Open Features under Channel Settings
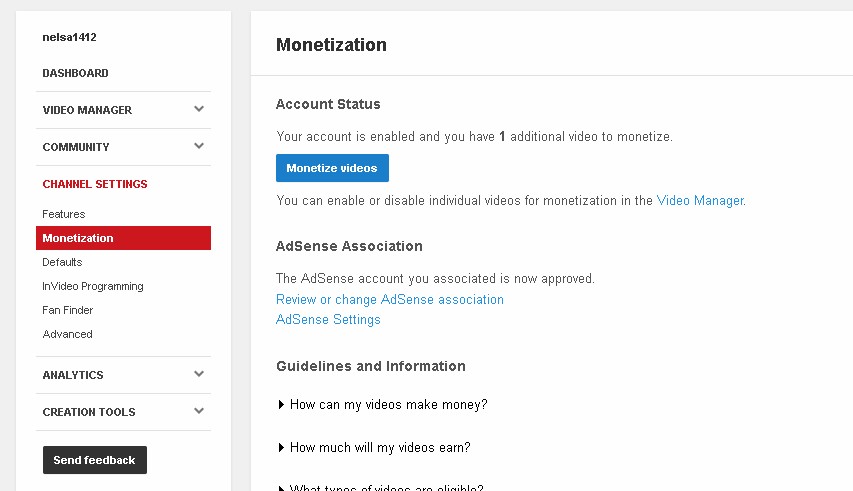This screenshot has height=491, width=853. point(64,214)
